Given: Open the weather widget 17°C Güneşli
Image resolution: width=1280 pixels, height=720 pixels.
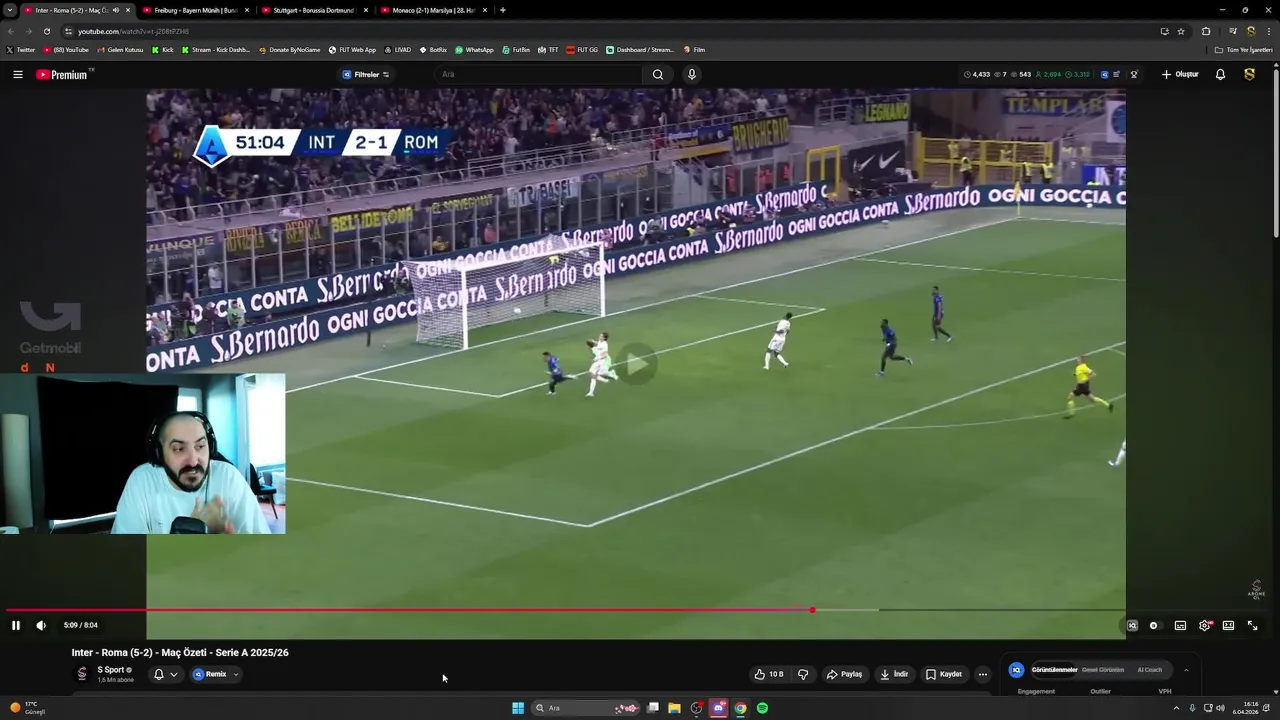Looking at the screenshot, I should click(27, 708).
